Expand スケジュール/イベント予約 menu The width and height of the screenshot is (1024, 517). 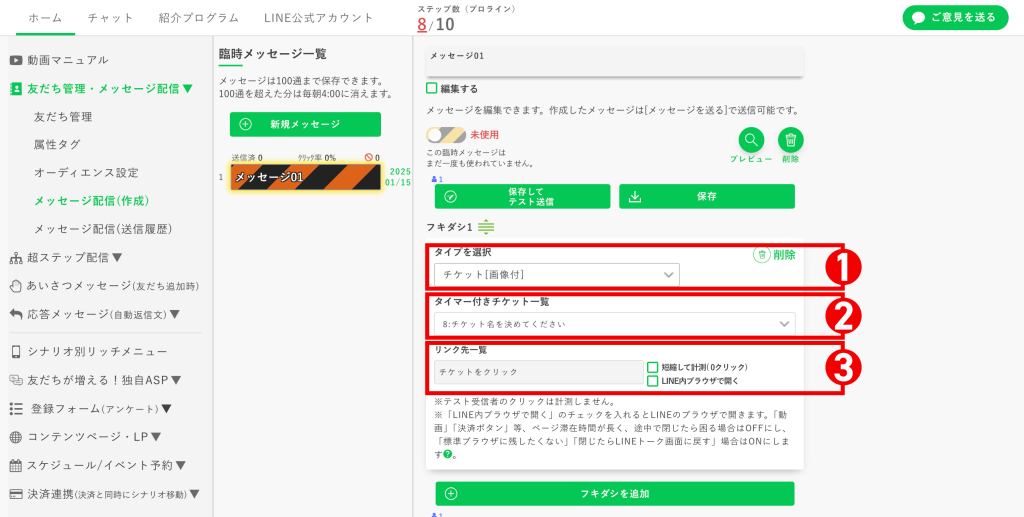click(181, 465)
